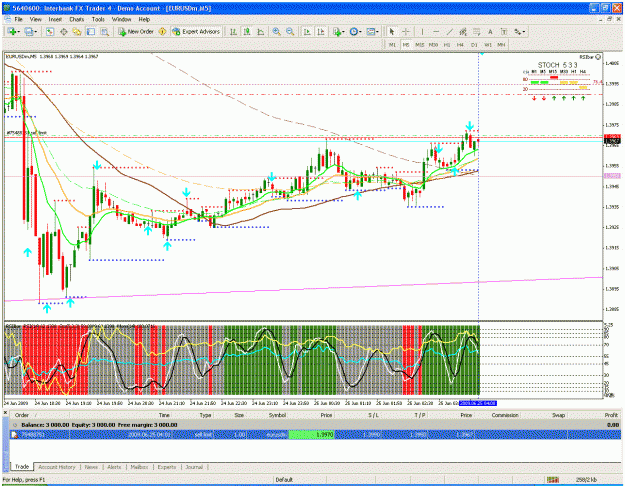Open the Window menu
This screenshot has width=625, height=486.
pyautogui.click(x=121, y=19)
